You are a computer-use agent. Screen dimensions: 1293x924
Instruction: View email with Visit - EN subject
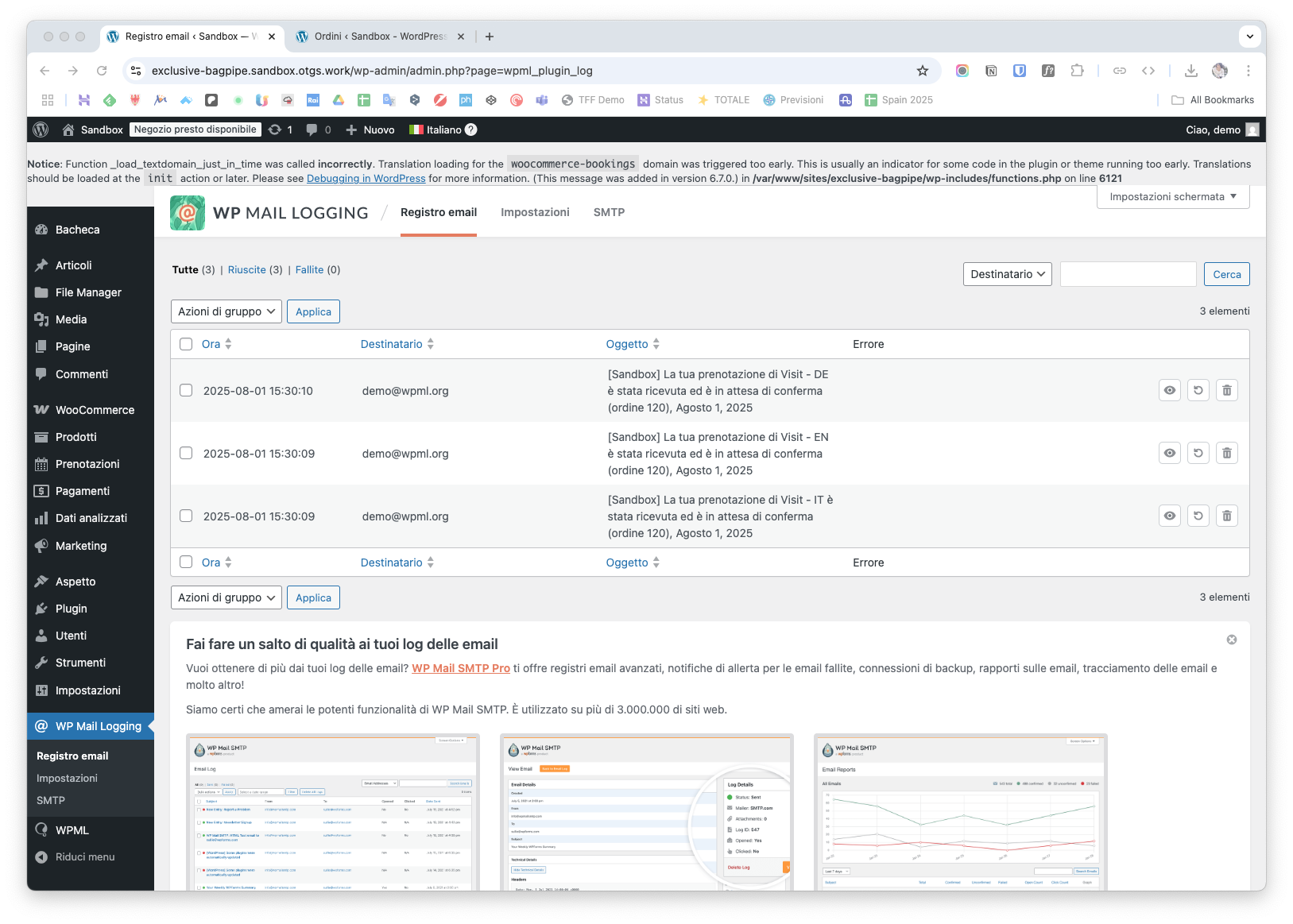(1170, 453)
